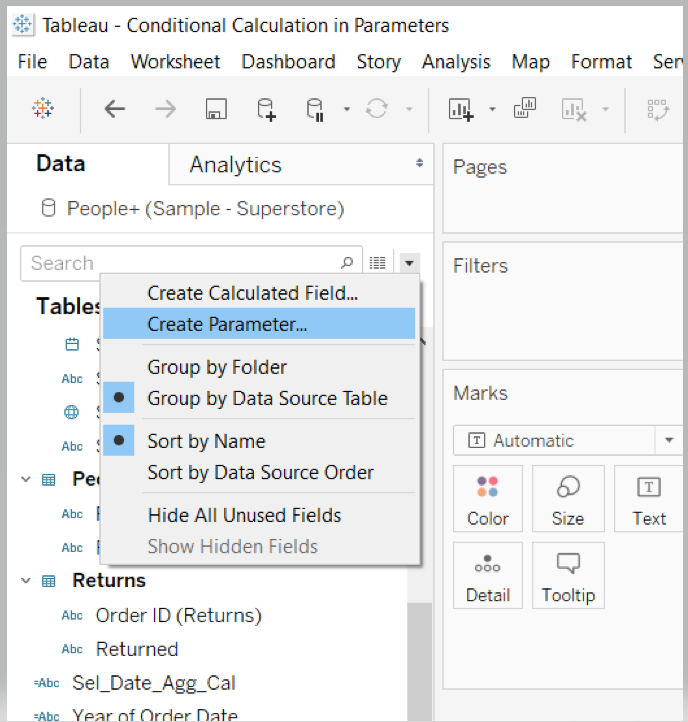The width and height of the screenshot is (688, 722).
Task: Open the Data menu
Action: click(x=89, y=62)
